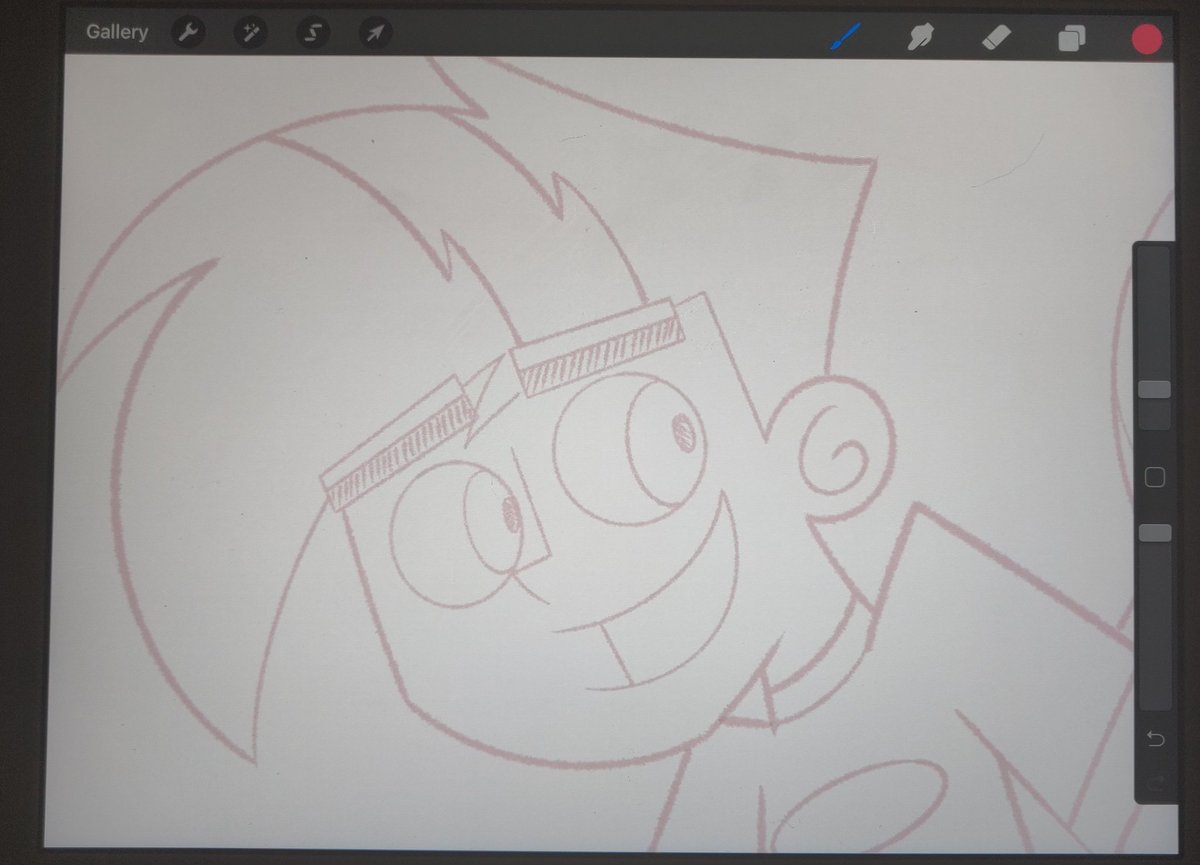Select the Eraser tool
Viewport: 1200px width, 865px height.
click(997, 38)
